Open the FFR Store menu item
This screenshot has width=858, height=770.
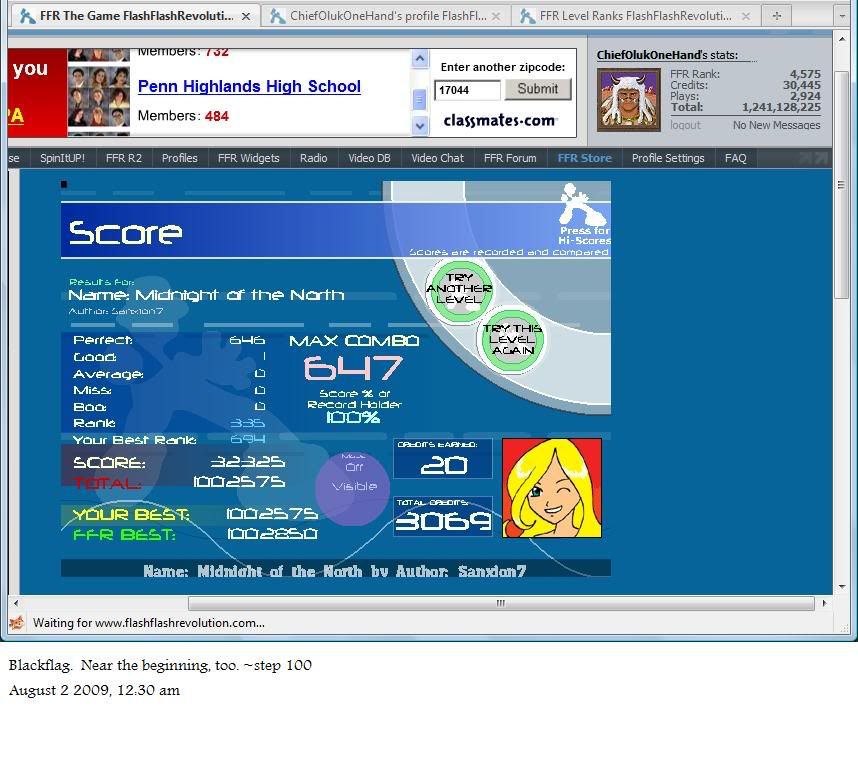pos(584,158)
